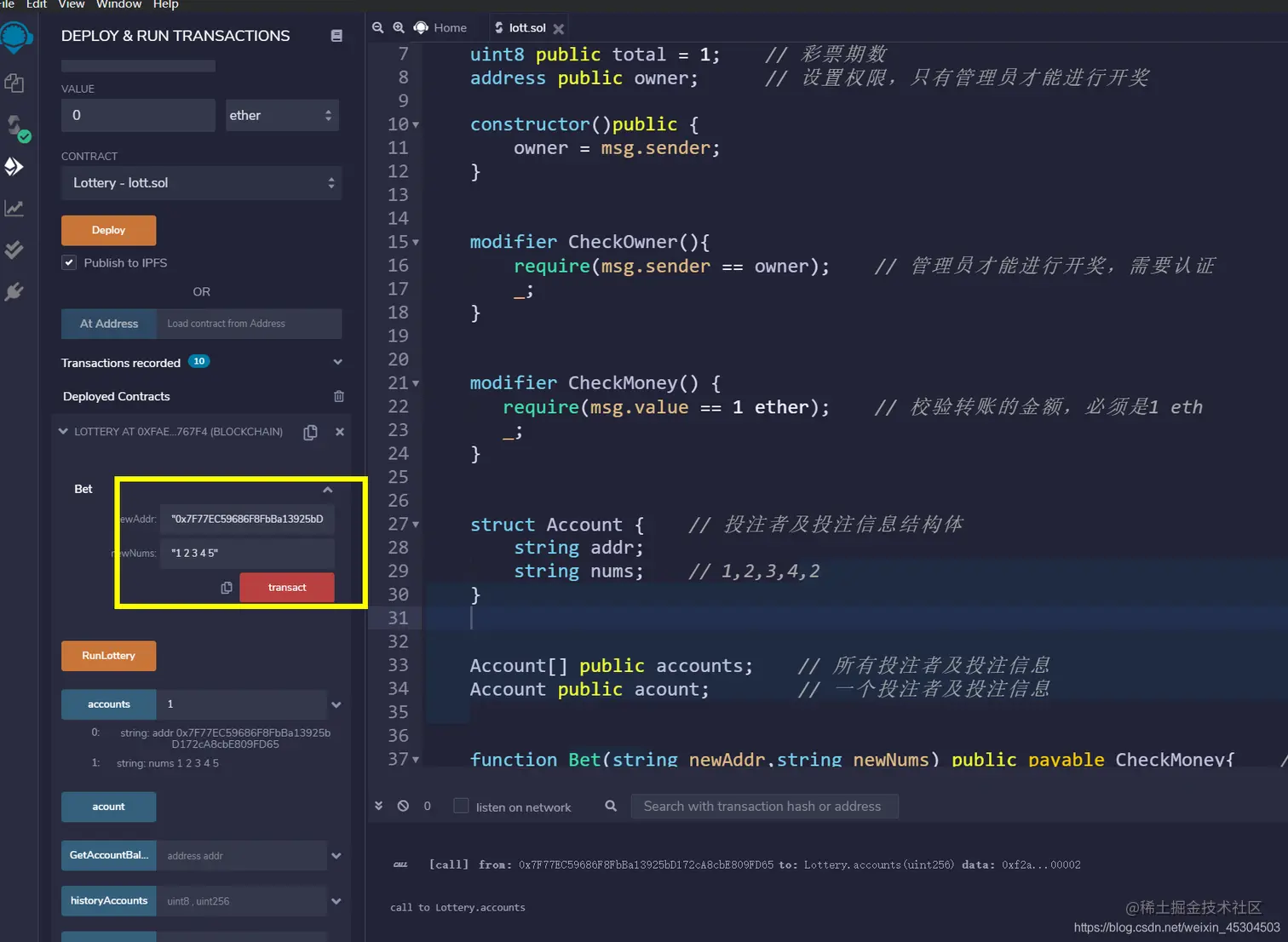1288x942 pixels.
Task: Copy the Lottery contract address
Action: point(311,432)
